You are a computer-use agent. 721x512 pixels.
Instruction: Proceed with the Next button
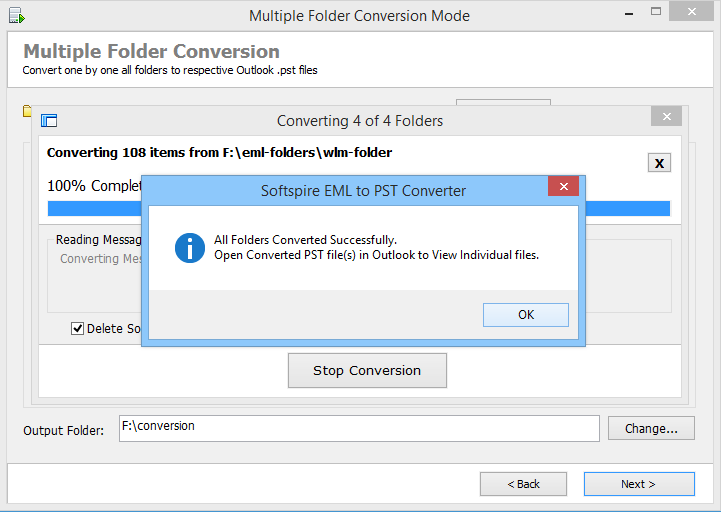[x=639, y=484]
